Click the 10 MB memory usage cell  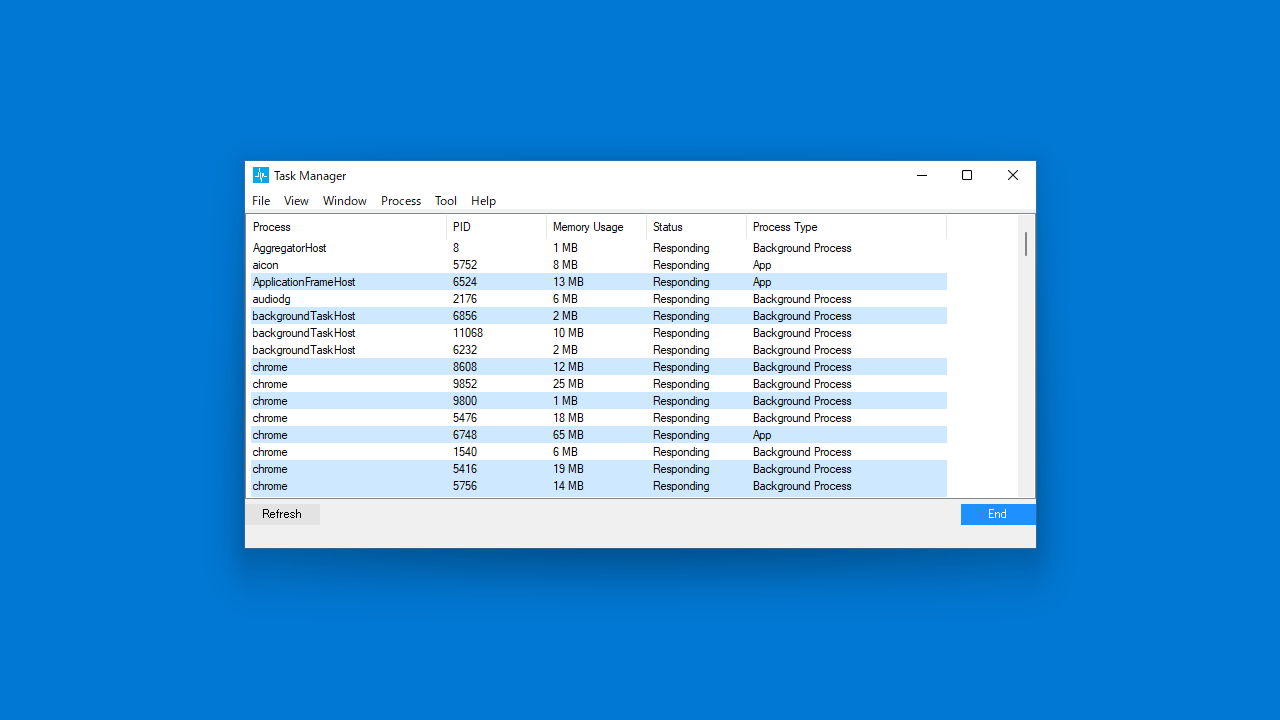568,333
